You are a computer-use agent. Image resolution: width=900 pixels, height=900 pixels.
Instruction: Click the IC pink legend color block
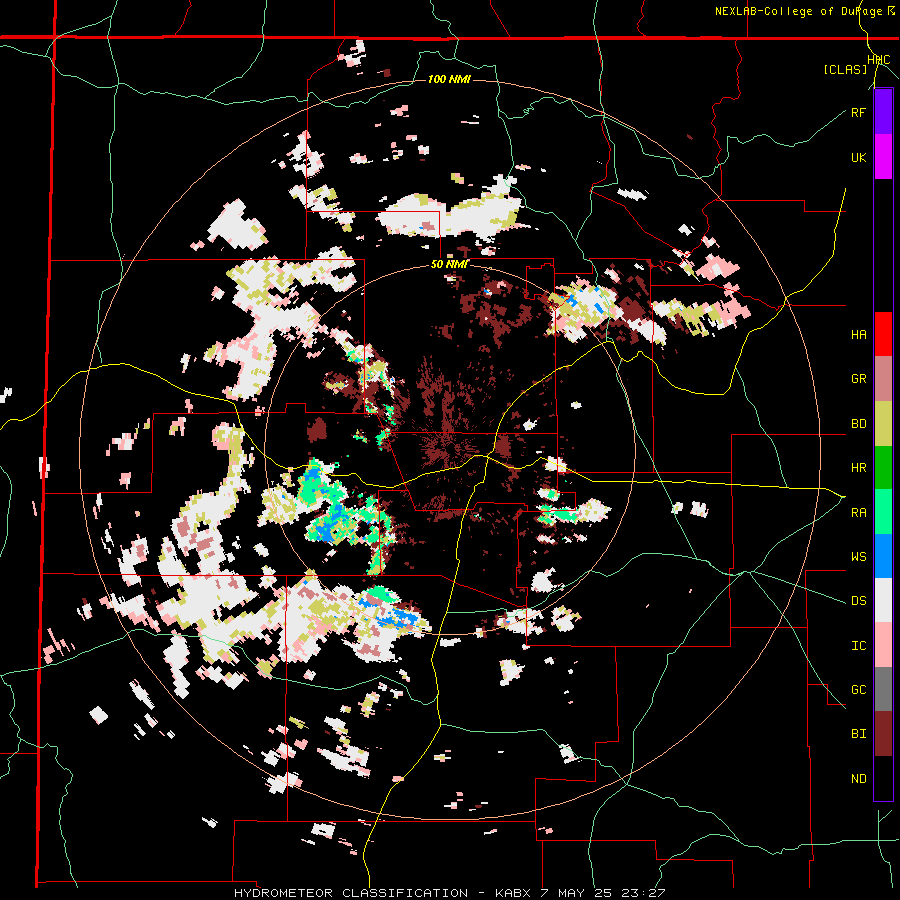point(883,645)
